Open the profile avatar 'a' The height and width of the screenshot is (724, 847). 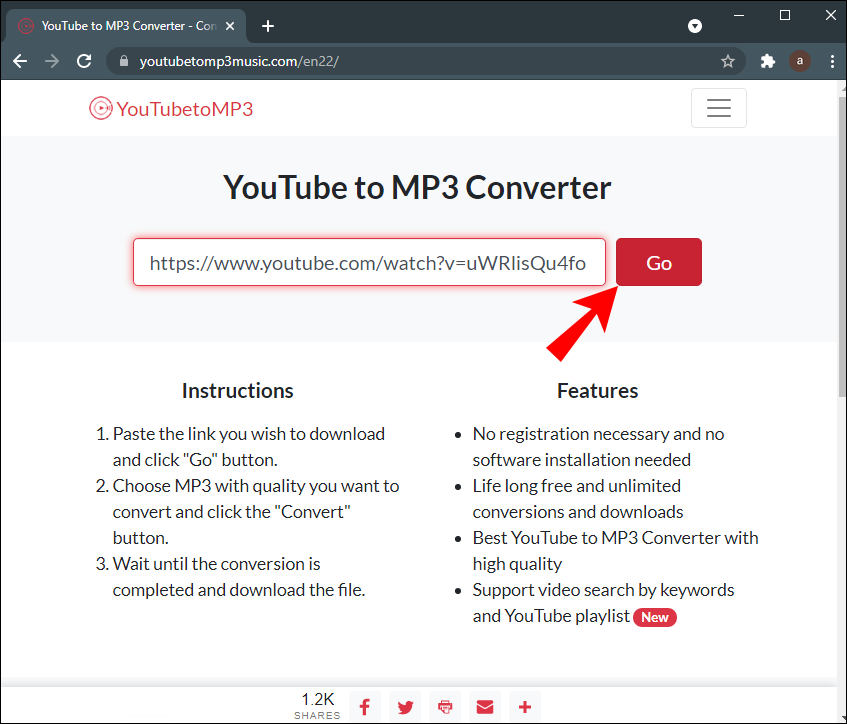(x=799, y=61)
